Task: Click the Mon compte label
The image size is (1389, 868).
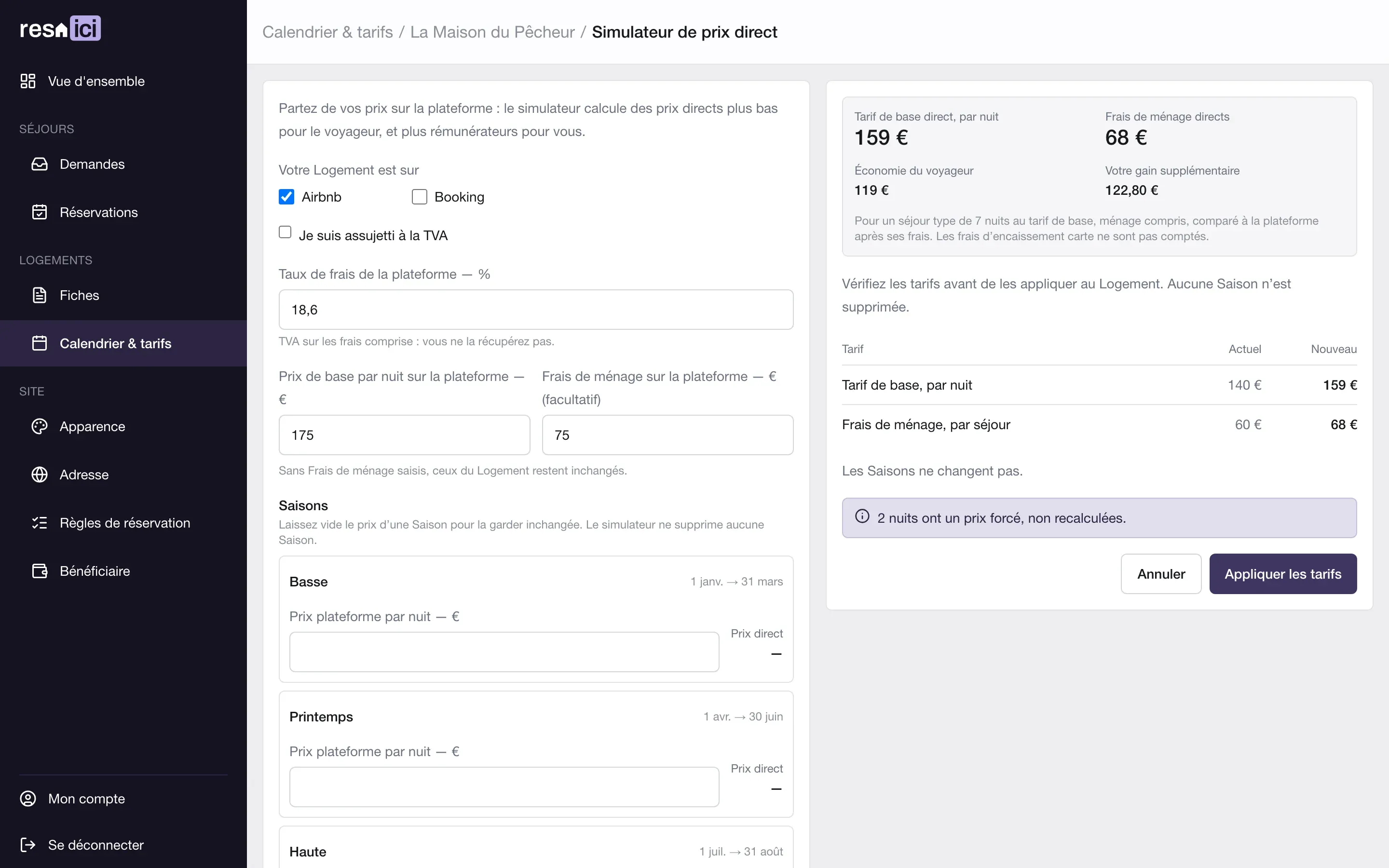Action: pyautogui.click(x=87, y=799)
